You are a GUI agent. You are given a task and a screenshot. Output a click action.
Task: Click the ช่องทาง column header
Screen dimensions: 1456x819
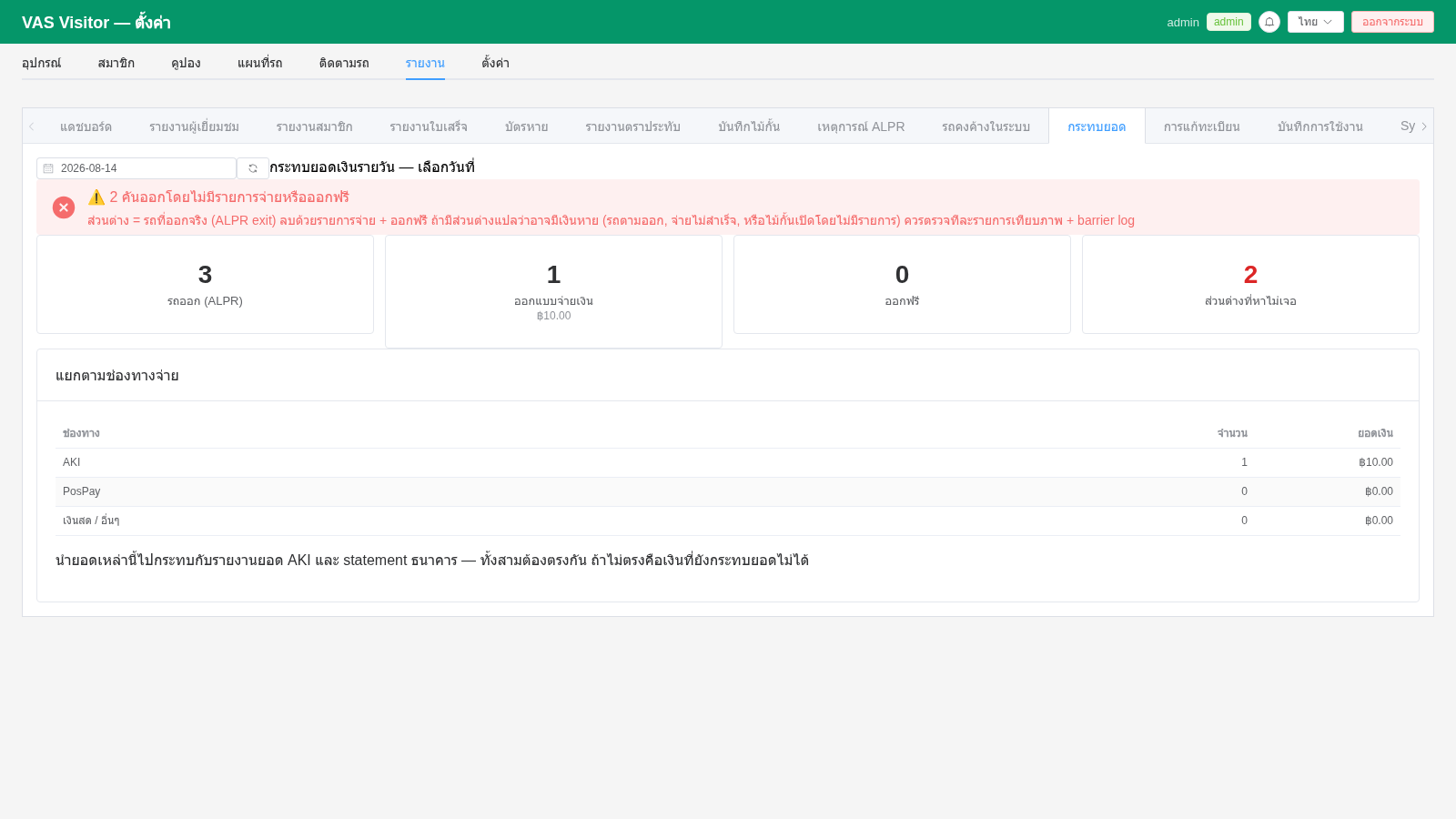pos(81,433)
